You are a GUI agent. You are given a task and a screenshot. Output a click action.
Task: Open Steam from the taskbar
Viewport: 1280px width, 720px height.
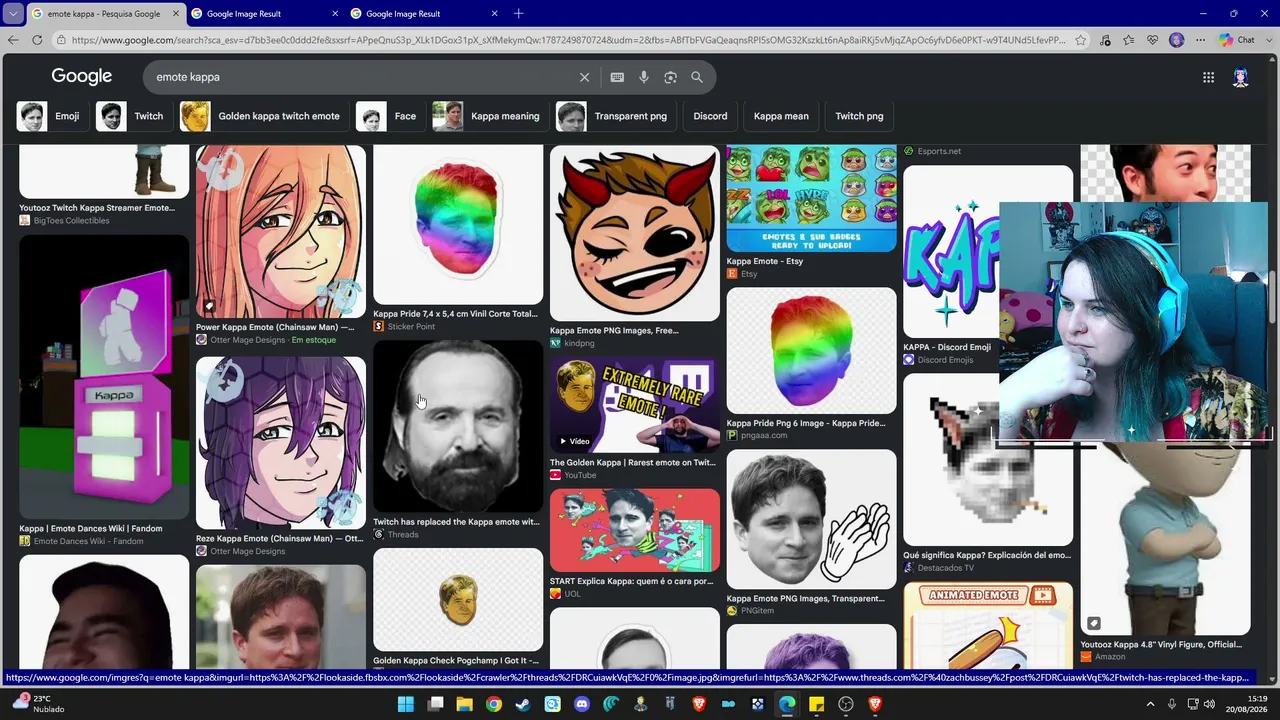[523, 704]
